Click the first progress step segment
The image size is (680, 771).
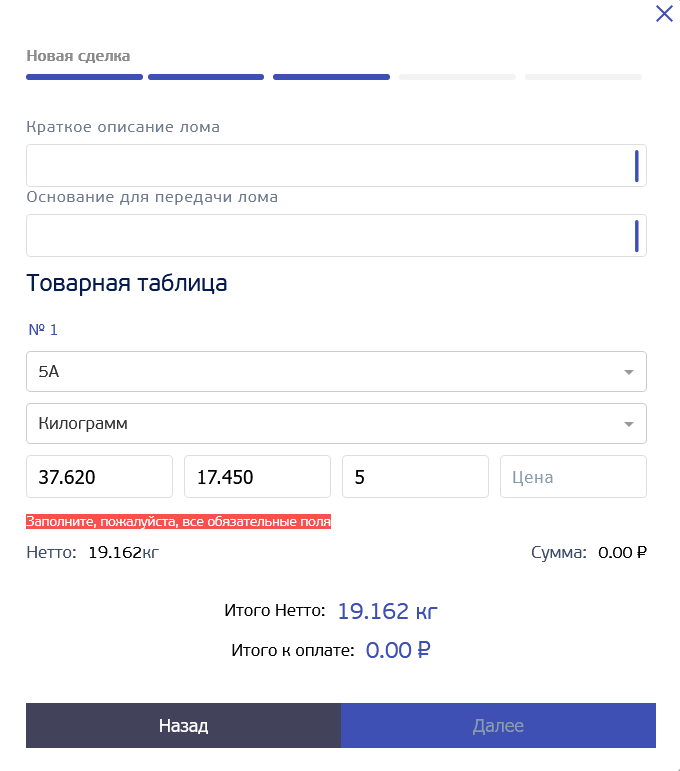pos(84,76)
